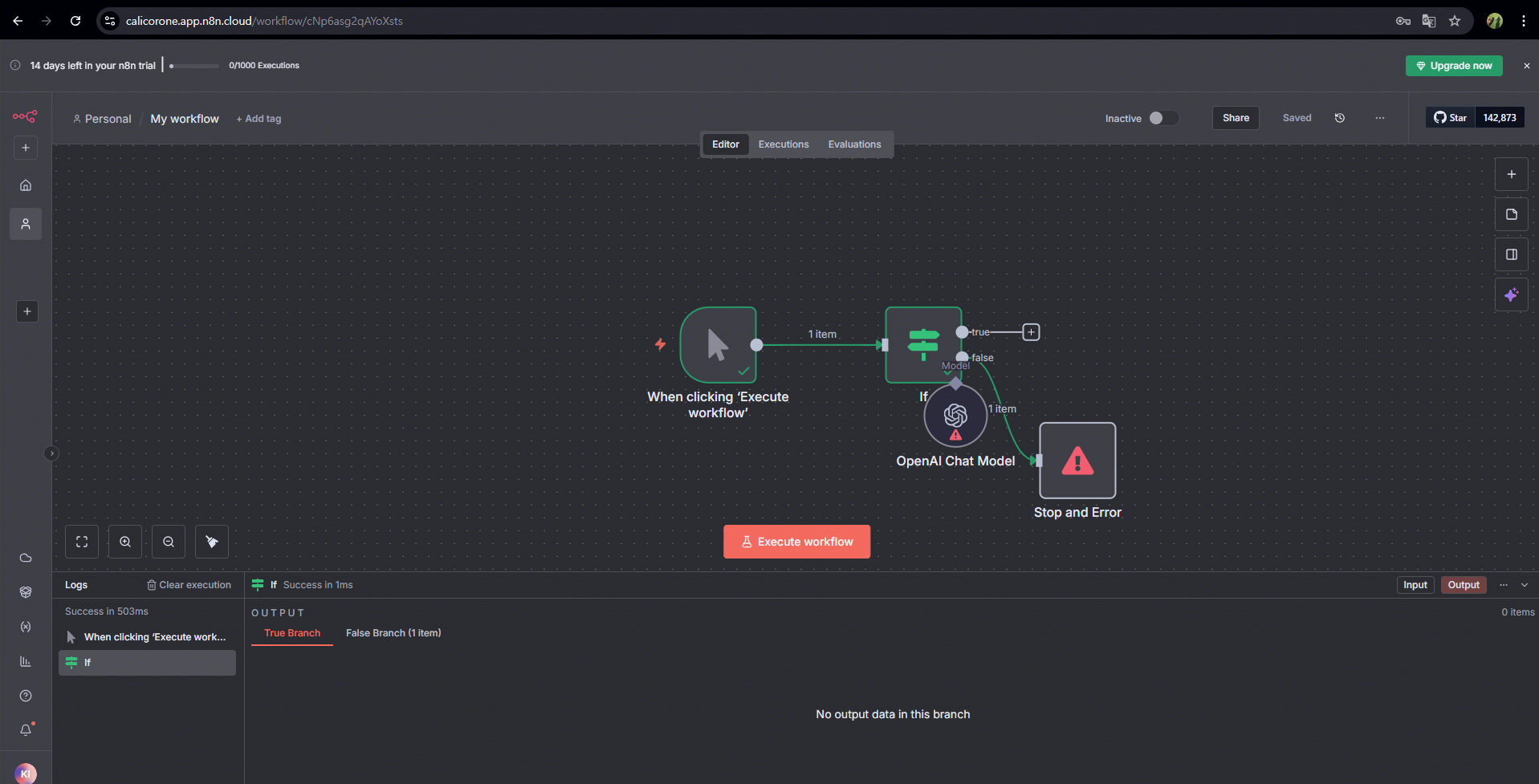Screen dimensions: 1539x784
Task: Click the trial info icon
Action: [15, 65]
